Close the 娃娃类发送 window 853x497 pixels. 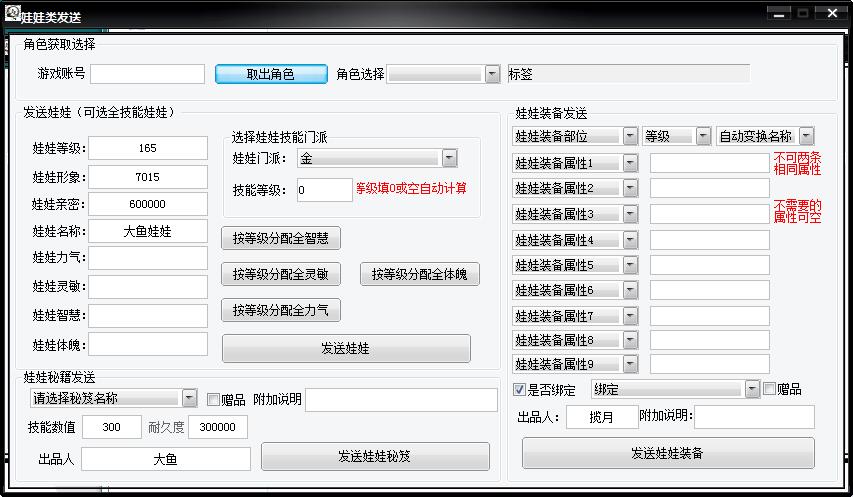tap(829, 13)
